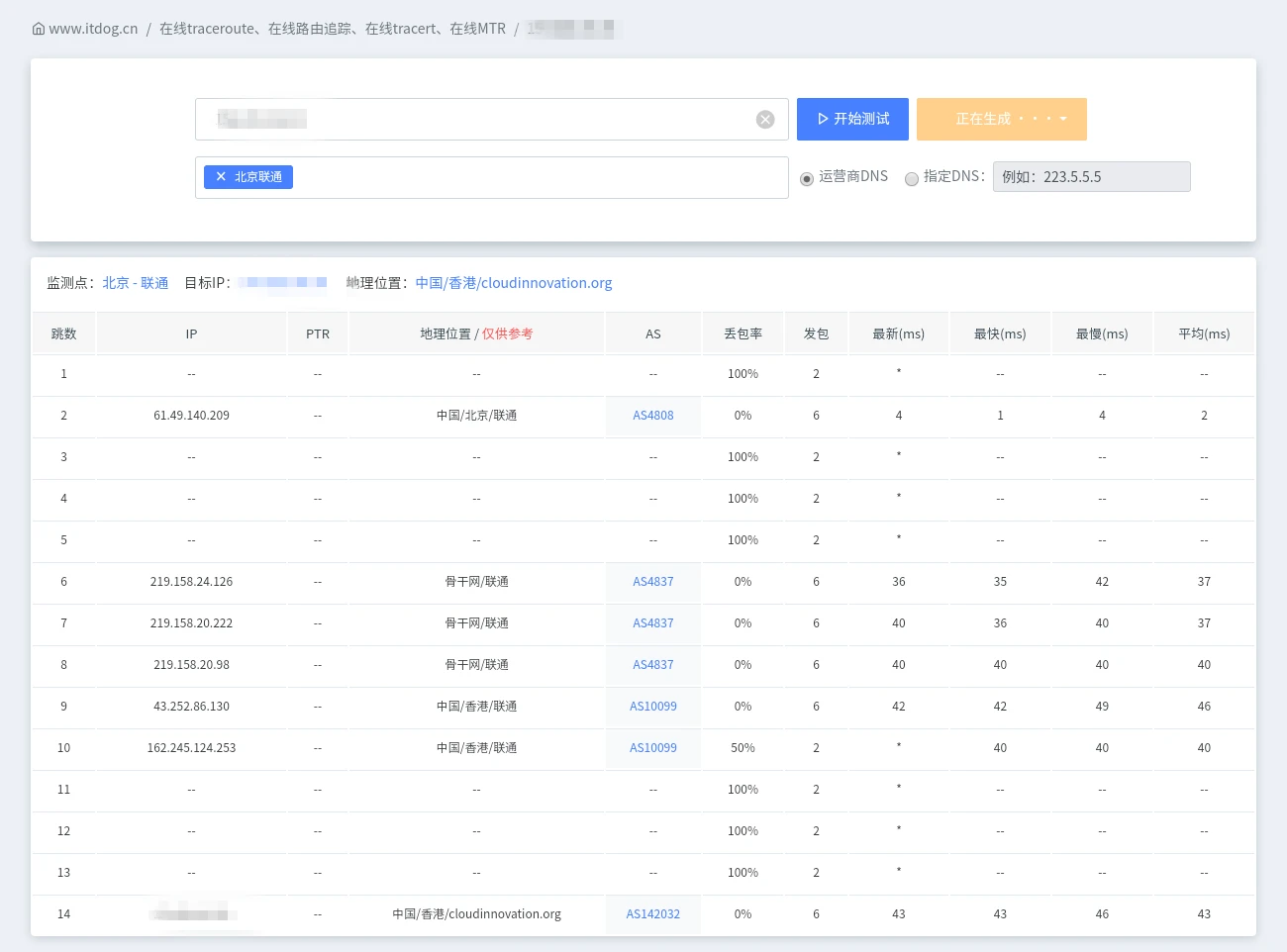Select the 运营商DNS radio option
The image size is (1287, 952).
(807, 179)
